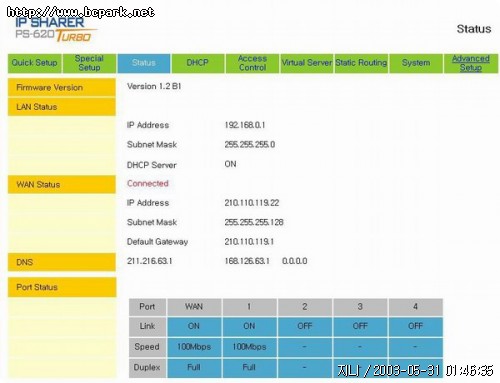Screen dimensions: 500x383
Task: Click the Status page title at top right
Action: tap(474, 29)
